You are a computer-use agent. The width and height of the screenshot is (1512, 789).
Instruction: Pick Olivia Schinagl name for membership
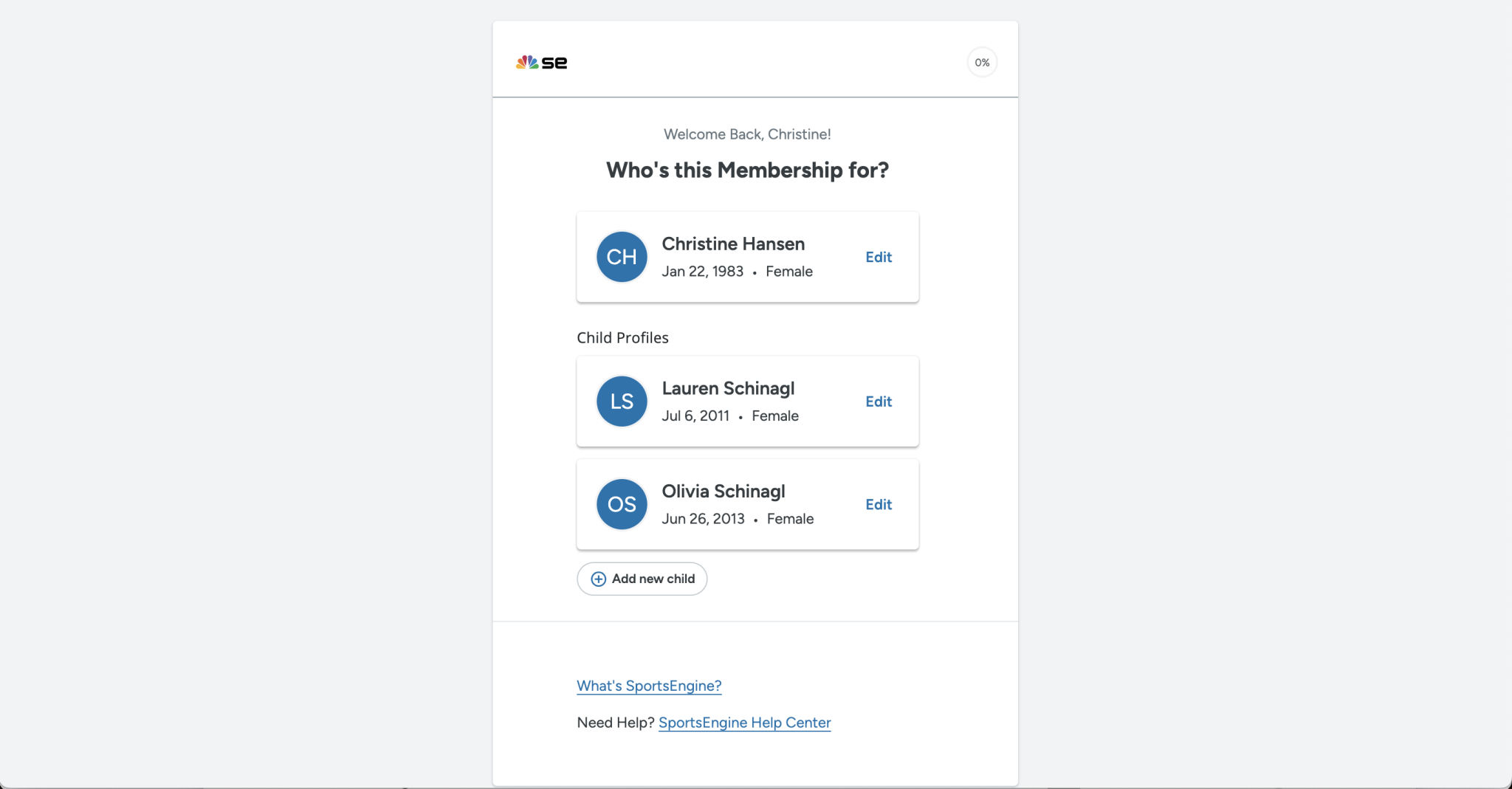pyautogui.click(x=724, y=492)
